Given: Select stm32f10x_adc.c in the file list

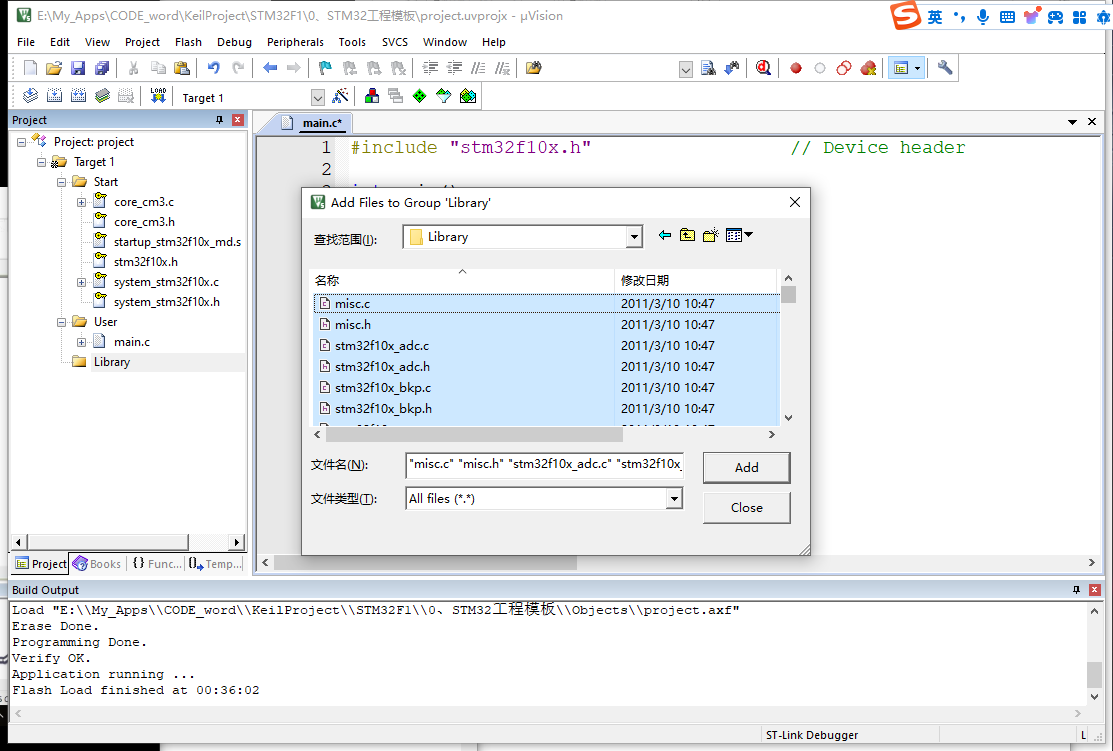Looking at the screenshot, I should [382, 346].
